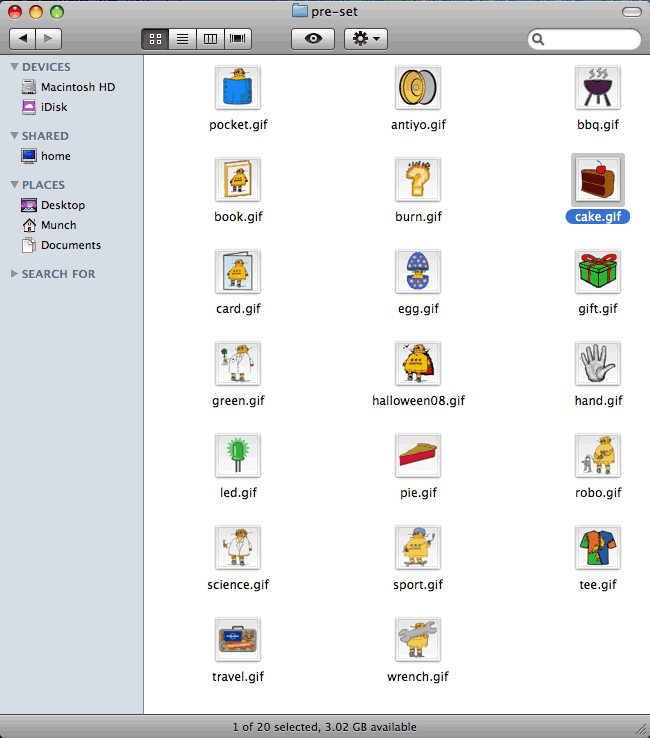Open Documents in the sidebar
The image size is (650, 738).
tap(61, 245)
